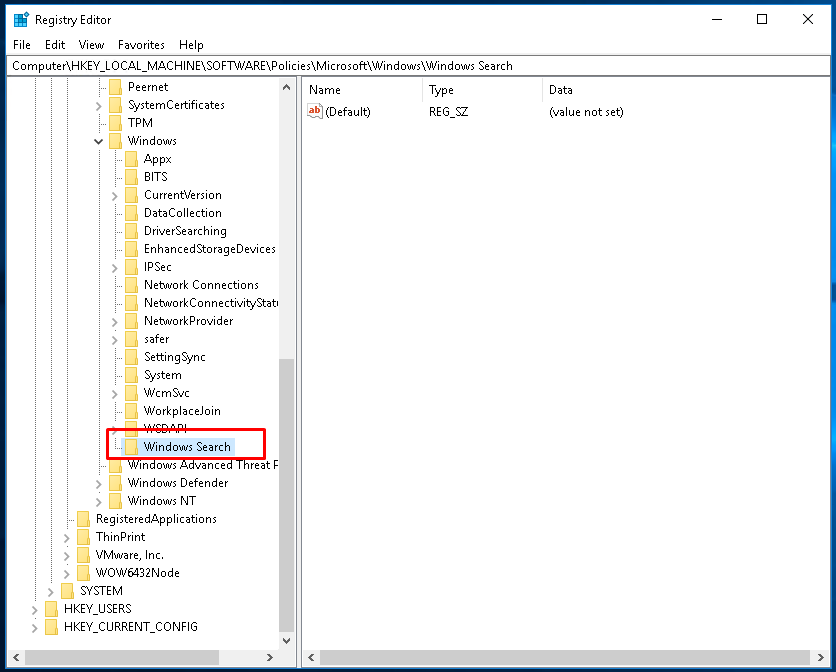Click the CurrentVersion folder icon
The image size is (836, 672).
(131, 195)
